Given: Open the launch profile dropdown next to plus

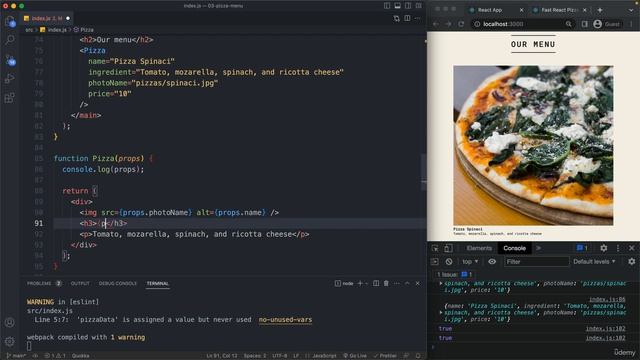Looking at the screenshot, I should 367,283.
